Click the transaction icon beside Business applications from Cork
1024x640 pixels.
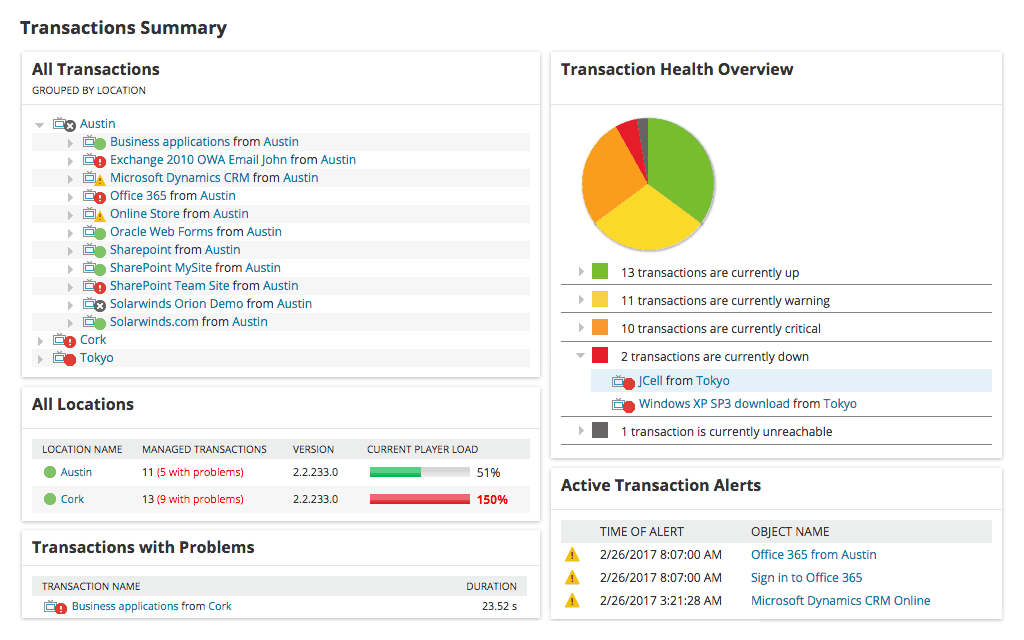tap(57, 605)
